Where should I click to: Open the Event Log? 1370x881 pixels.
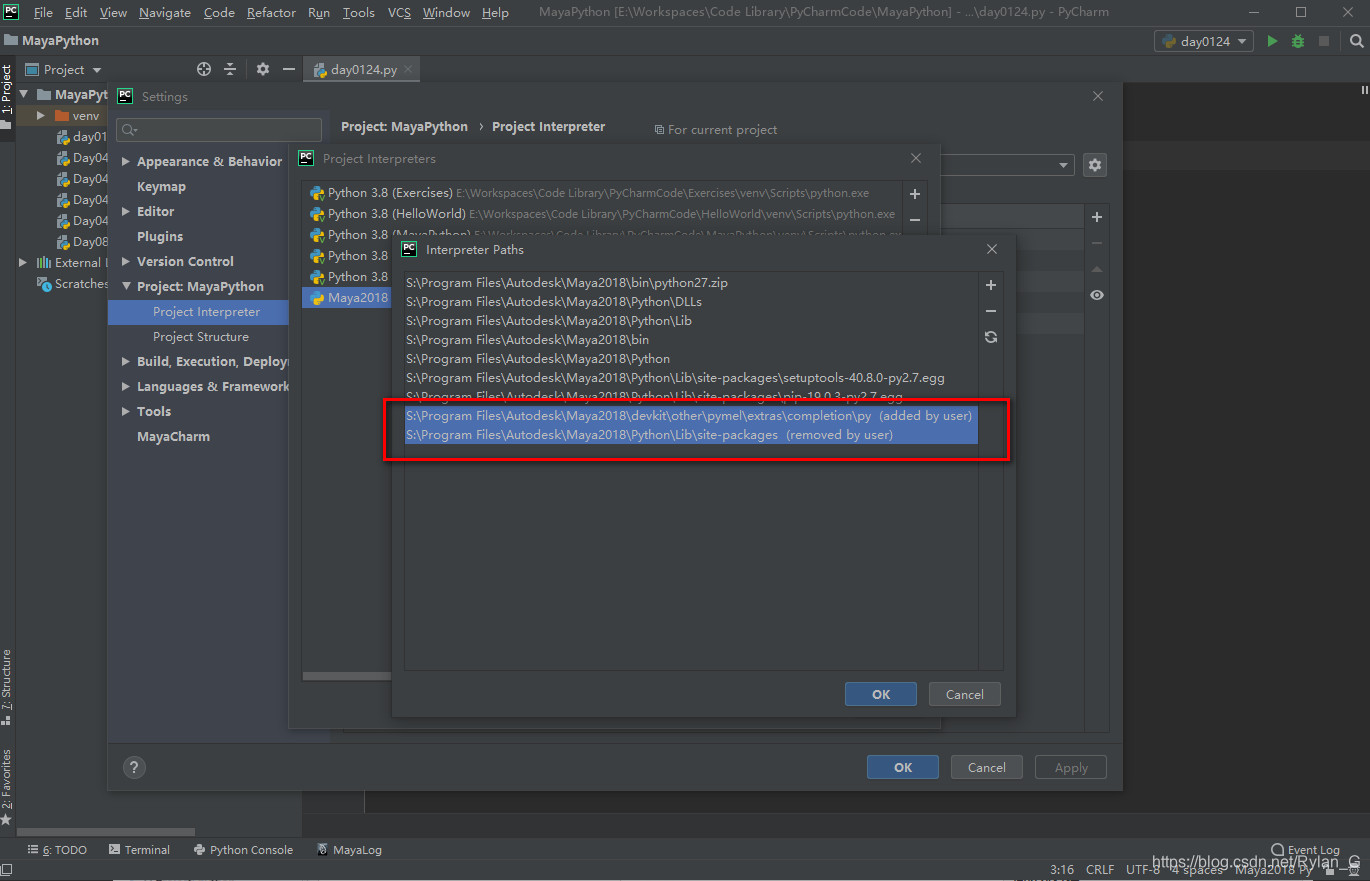coord(1306,850)
